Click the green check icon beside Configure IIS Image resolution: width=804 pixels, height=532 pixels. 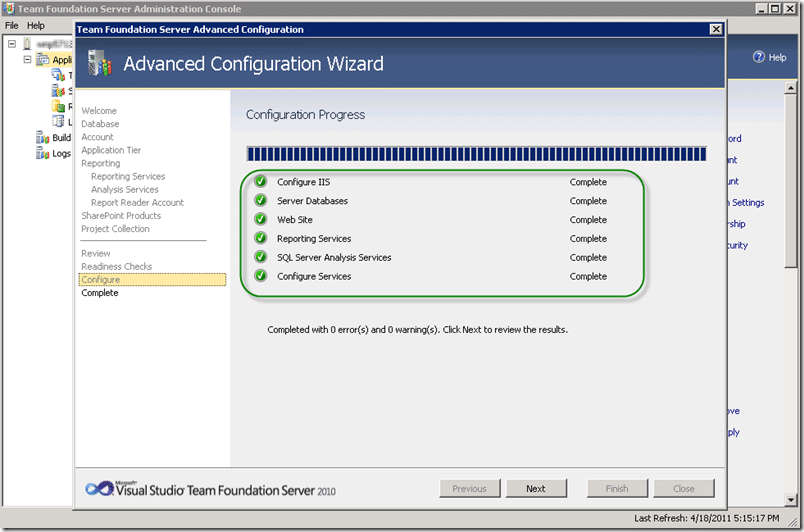(x=260, y=181)
